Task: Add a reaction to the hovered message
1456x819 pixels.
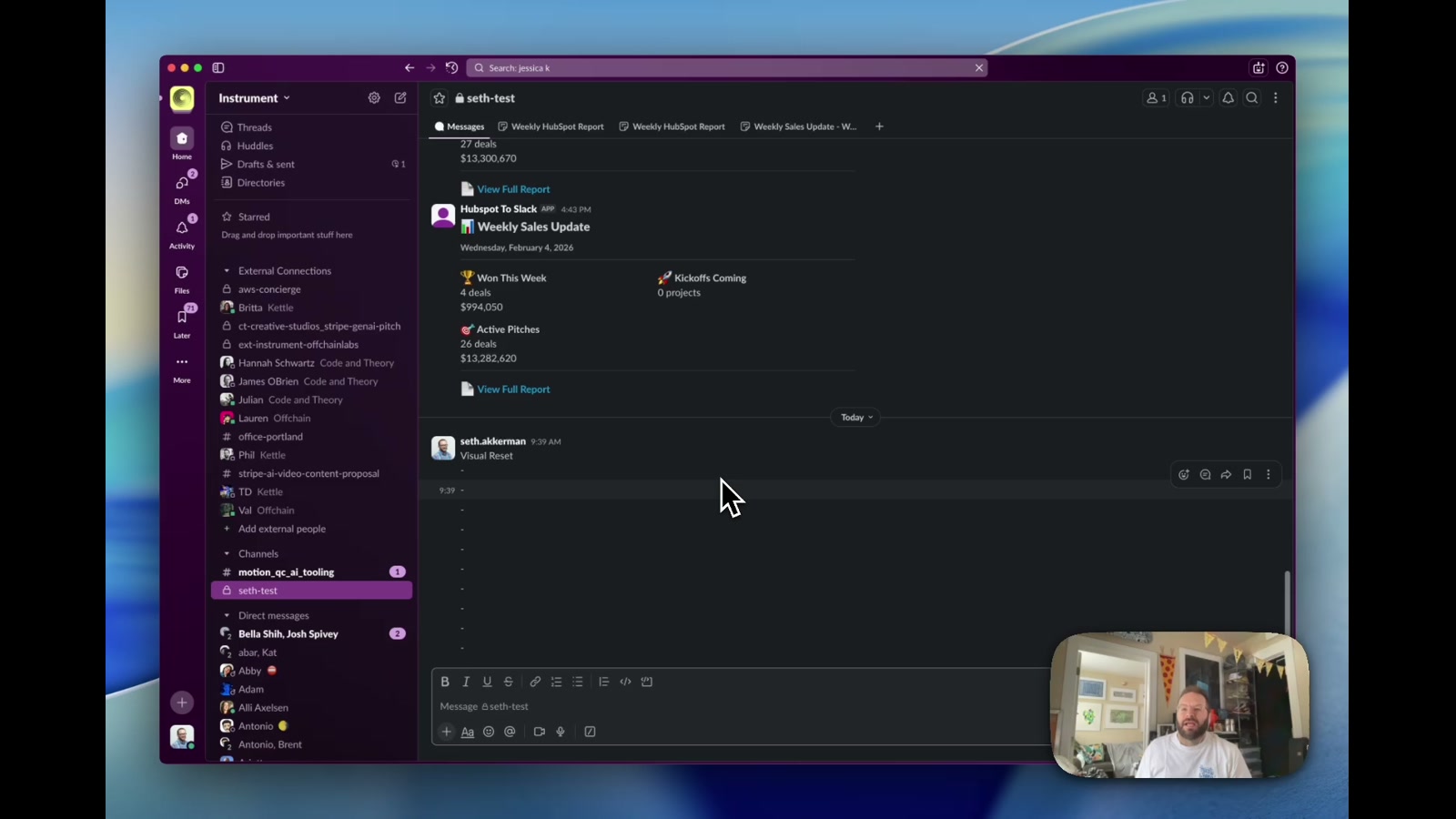Action: pos(1184,474)
